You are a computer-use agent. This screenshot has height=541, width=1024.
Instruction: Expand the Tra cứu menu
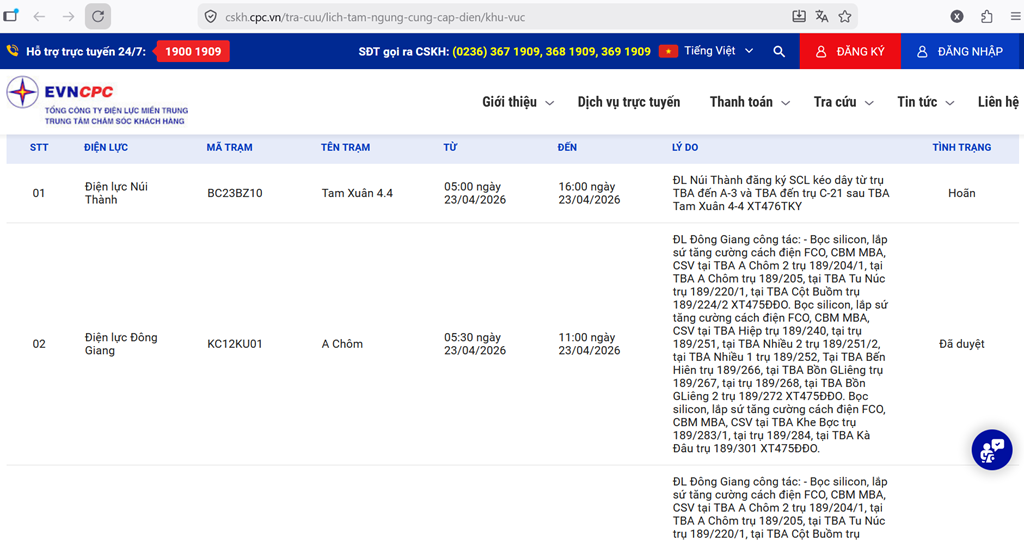tap(843, 102)
